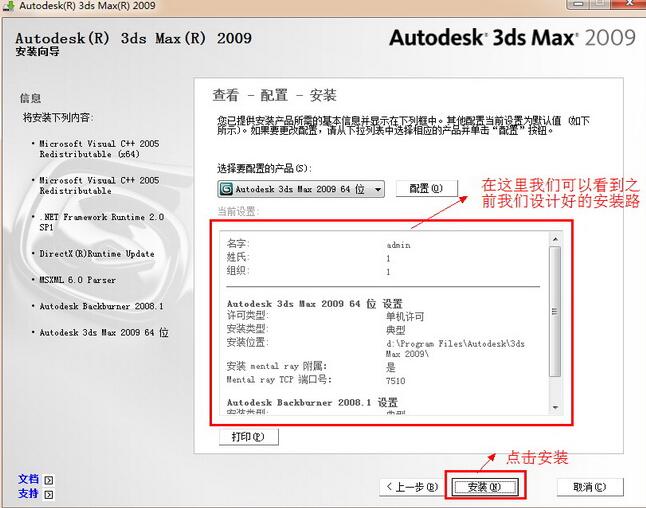The image size is (646, 508).
Task: Select '.NET Framework Runtime 2.0 SP1' entry
Action: (101, 222)
